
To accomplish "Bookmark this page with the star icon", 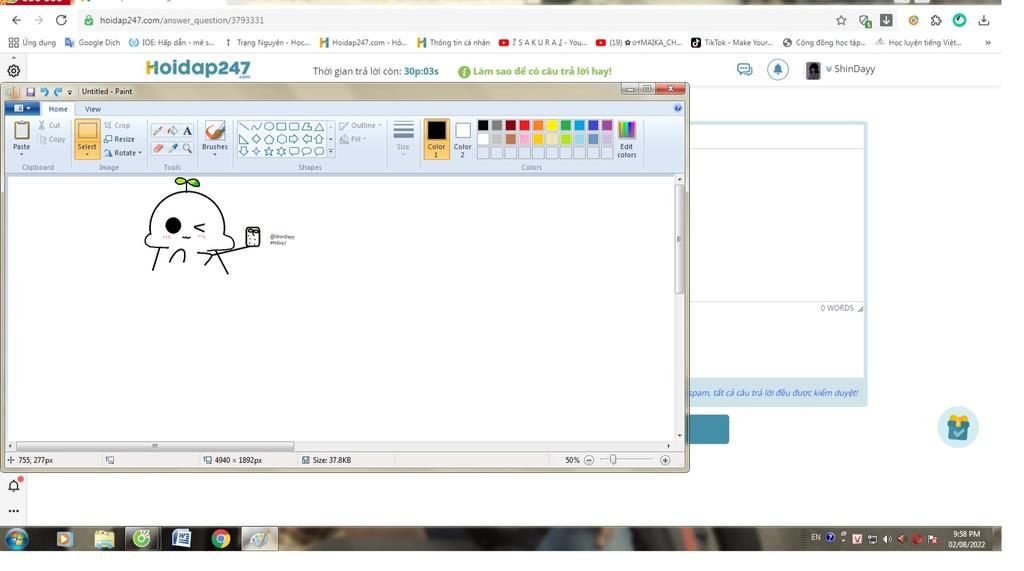I will 841,20.
